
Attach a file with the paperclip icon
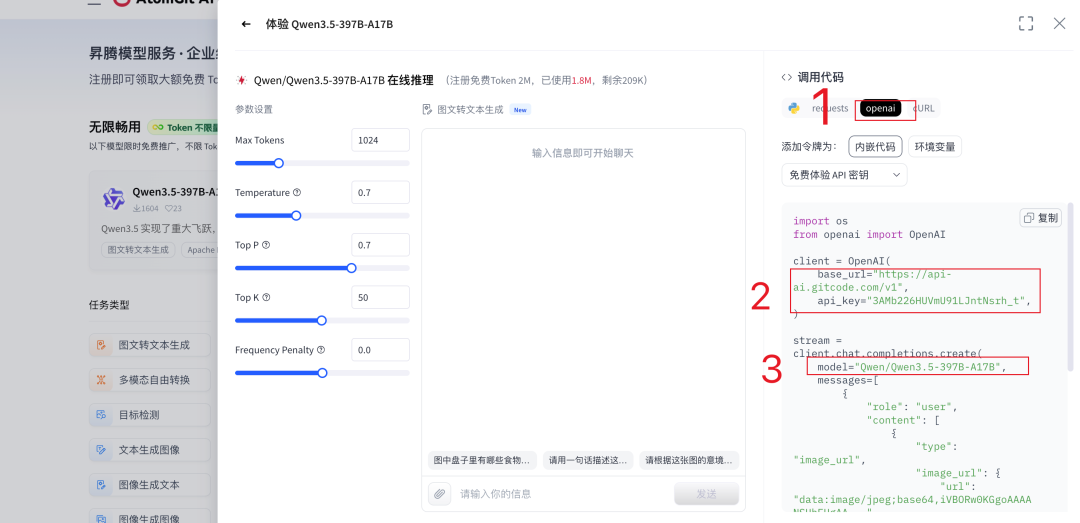[x=439, y=493]
